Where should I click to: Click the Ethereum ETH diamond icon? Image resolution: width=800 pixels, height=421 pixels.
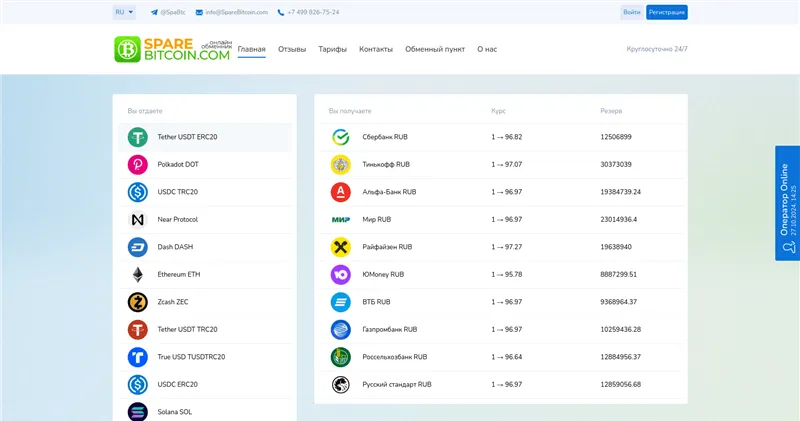coord(138,275)
